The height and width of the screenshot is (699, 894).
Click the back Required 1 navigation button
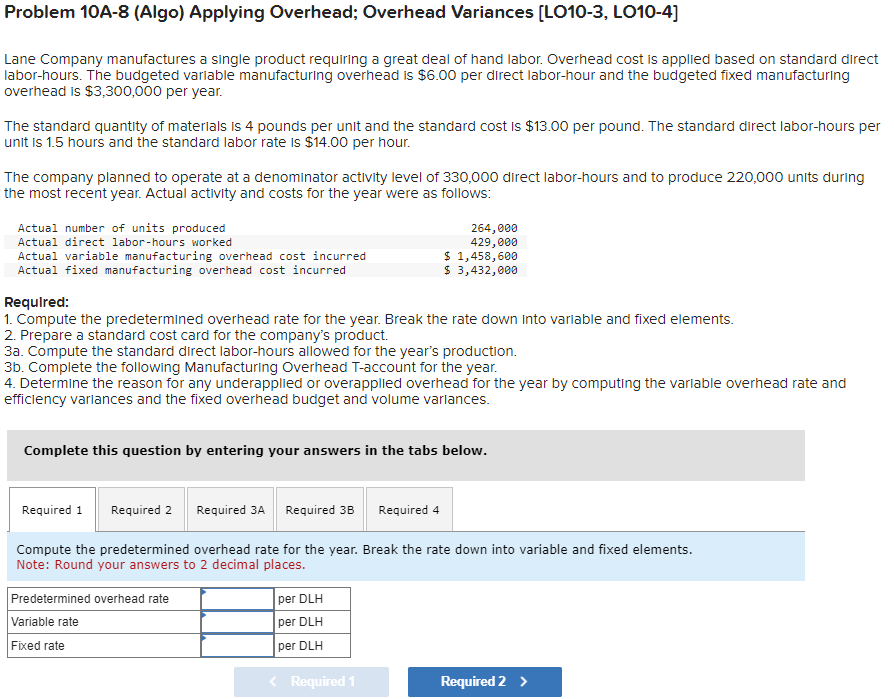click(311, 681)
